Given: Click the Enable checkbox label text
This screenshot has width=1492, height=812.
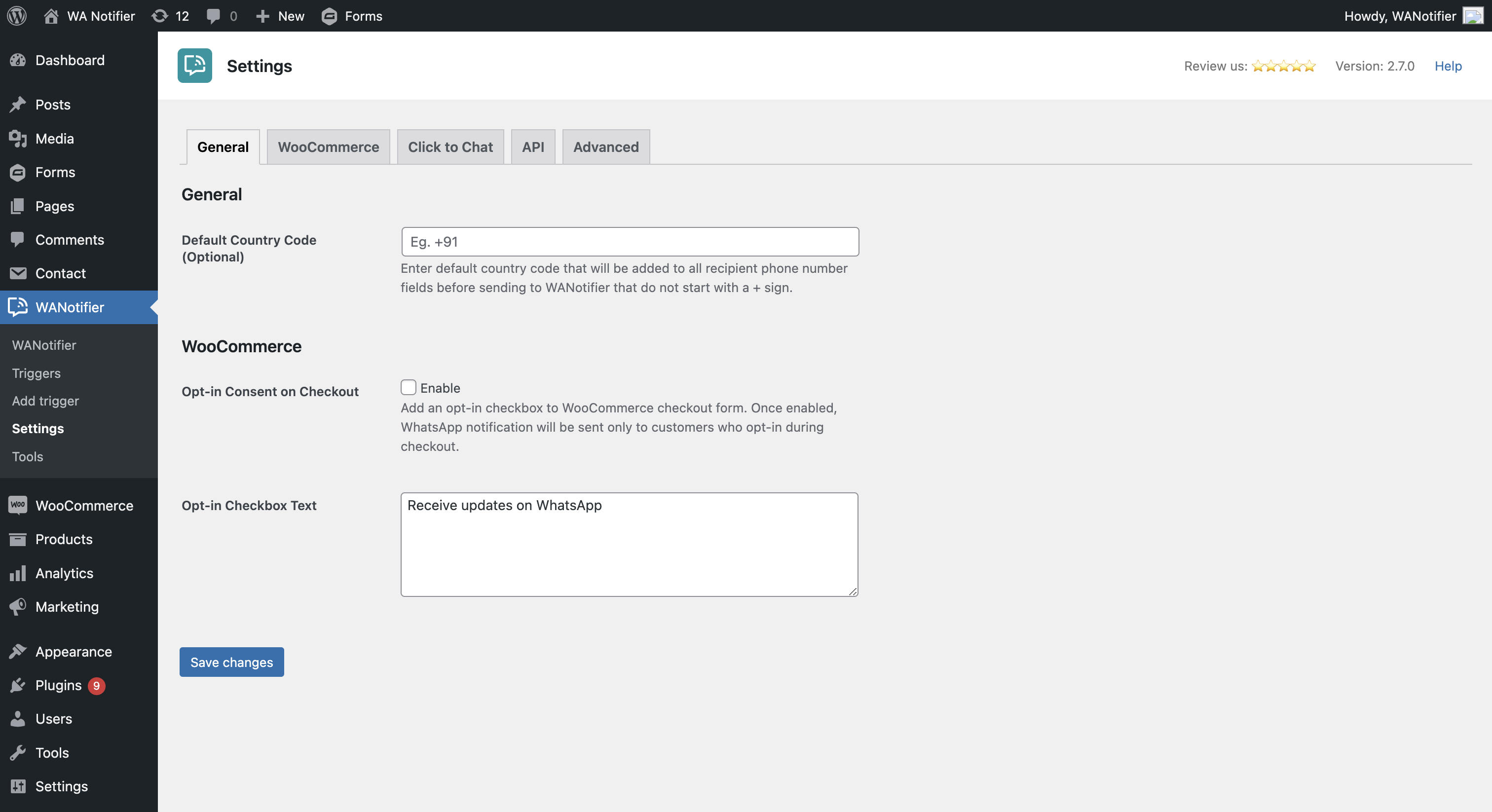Looking at the screenshot, I should (x=440, y=388).
